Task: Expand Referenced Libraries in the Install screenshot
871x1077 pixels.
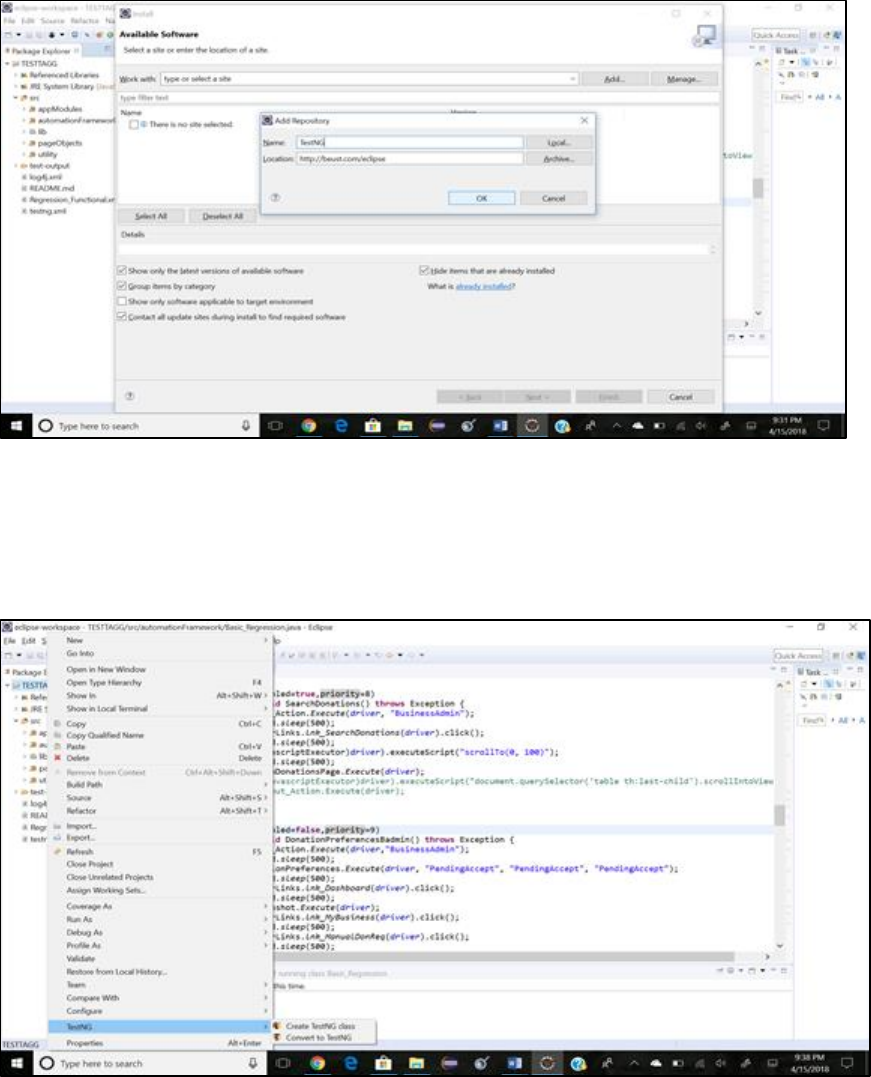Action: [x=16, y=75]
